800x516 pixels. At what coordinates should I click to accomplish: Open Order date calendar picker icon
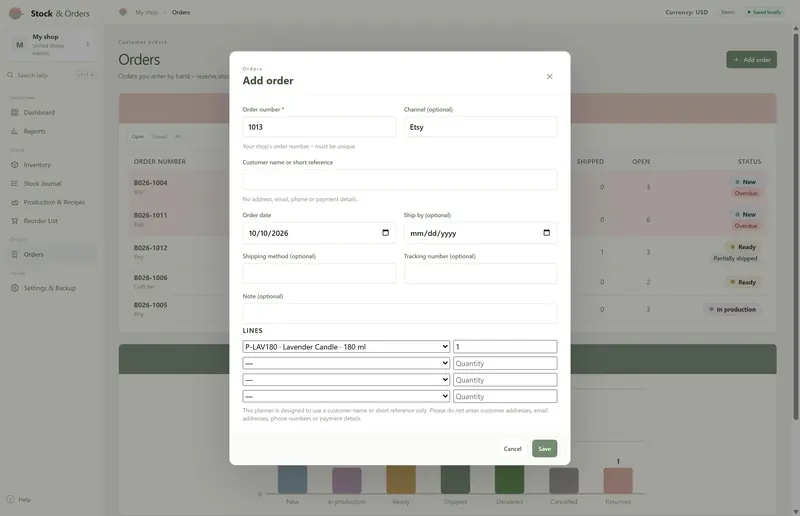coord(385,233)
